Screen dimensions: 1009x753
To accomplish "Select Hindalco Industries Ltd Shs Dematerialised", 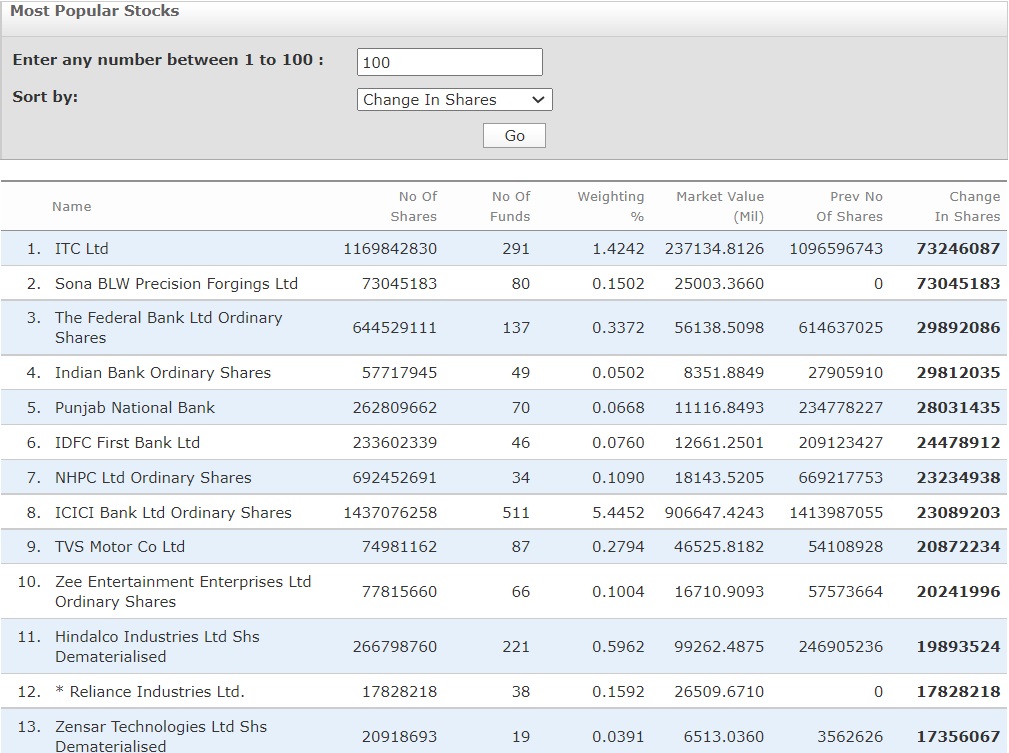I will (x=157, y=646).
